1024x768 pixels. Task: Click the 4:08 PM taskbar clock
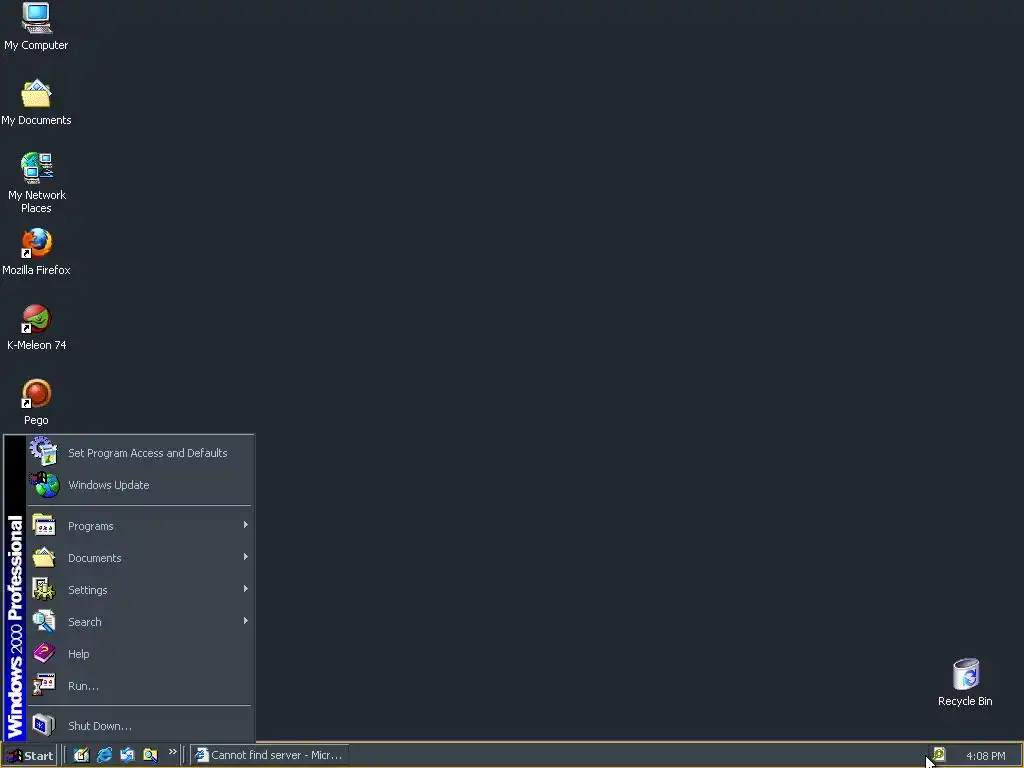[x=985, y=756]
